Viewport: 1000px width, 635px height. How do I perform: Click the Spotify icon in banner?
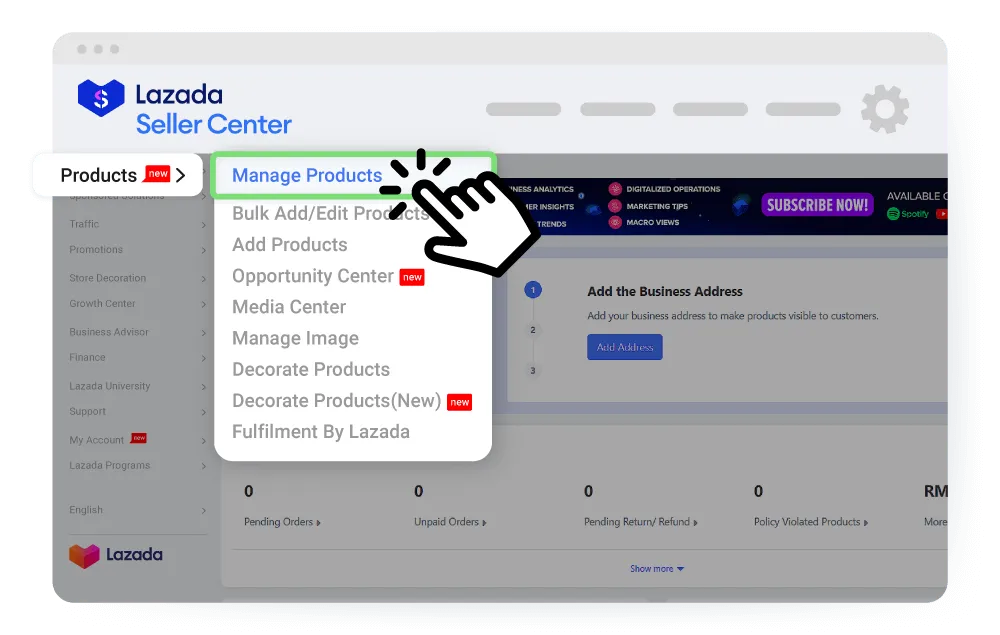[x=907, y=213]
